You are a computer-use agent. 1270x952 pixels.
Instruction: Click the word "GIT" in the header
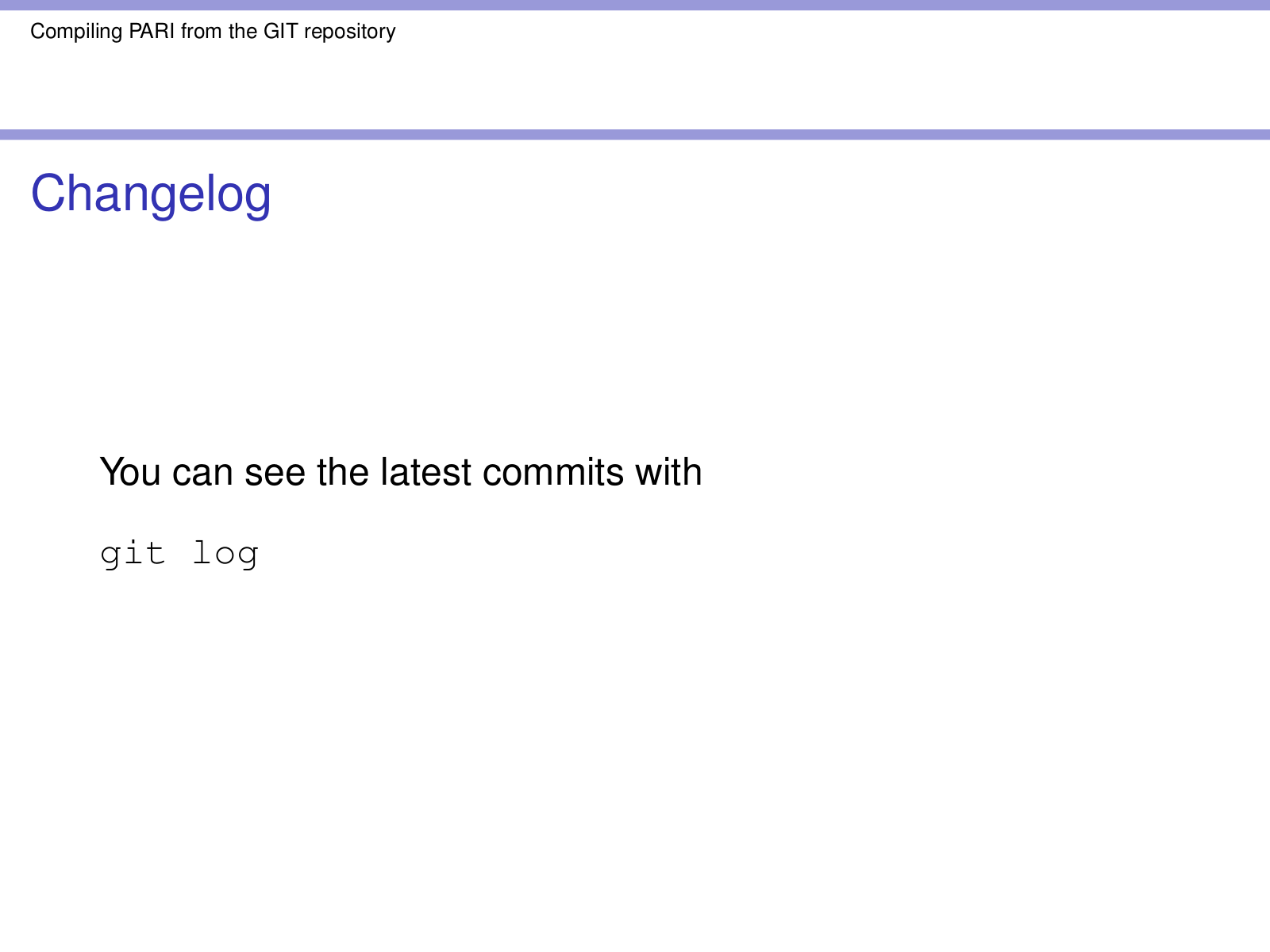coord(281,32)
